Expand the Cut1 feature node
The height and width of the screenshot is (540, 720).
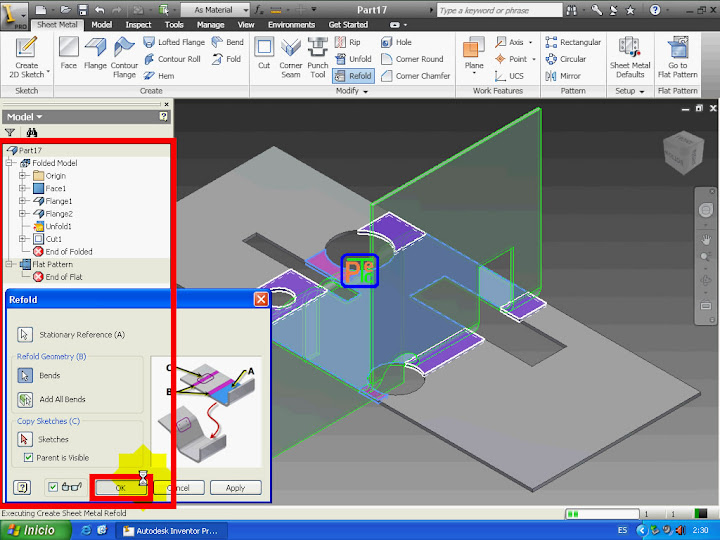click(22, 239)
